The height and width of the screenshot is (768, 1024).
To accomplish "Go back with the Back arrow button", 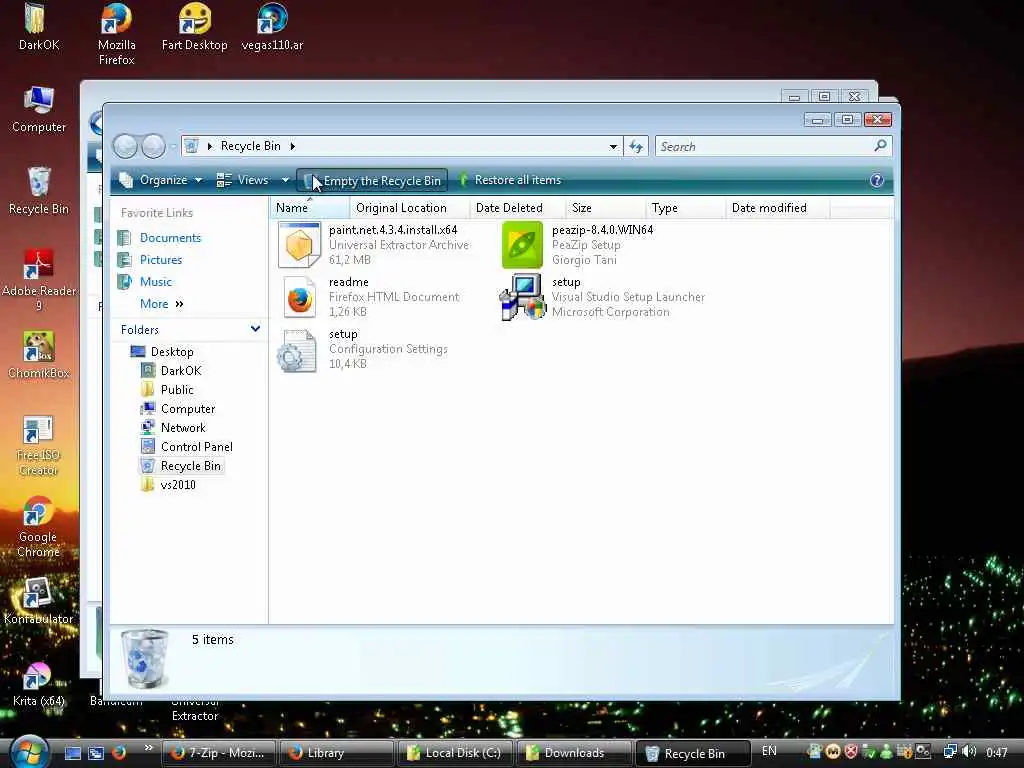I will click(125, 146).
